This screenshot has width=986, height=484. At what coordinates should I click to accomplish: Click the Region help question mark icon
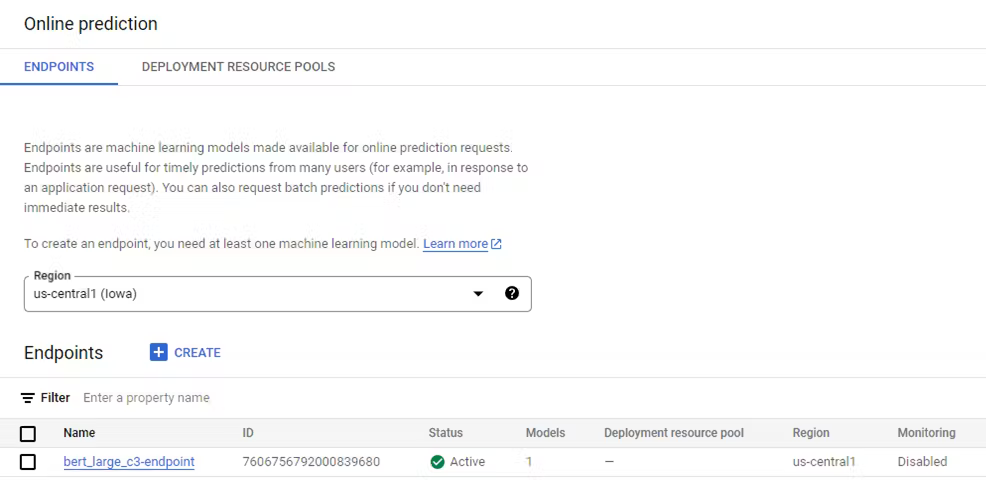click(x=512, y=293)
